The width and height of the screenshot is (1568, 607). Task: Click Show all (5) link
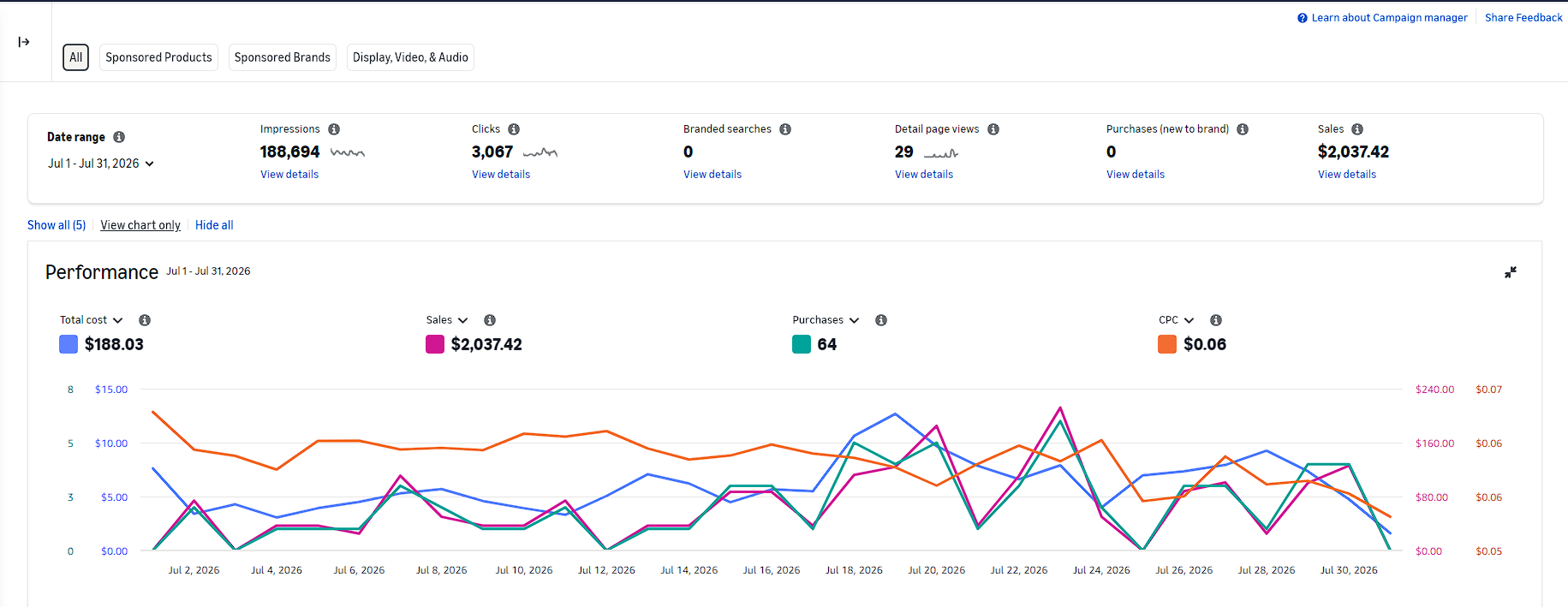(x=57, y=225)
